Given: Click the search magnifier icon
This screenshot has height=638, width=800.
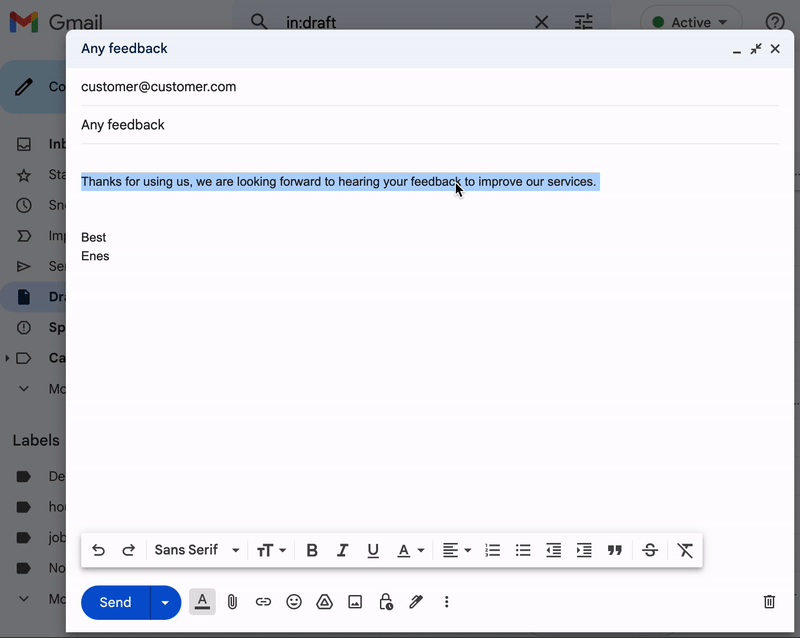Looking at the screenshot, I should click(259, 22).
